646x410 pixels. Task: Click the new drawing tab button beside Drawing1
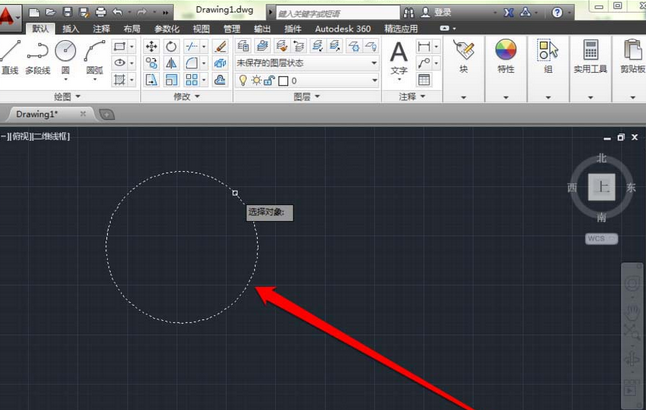[x=107, y=114]
